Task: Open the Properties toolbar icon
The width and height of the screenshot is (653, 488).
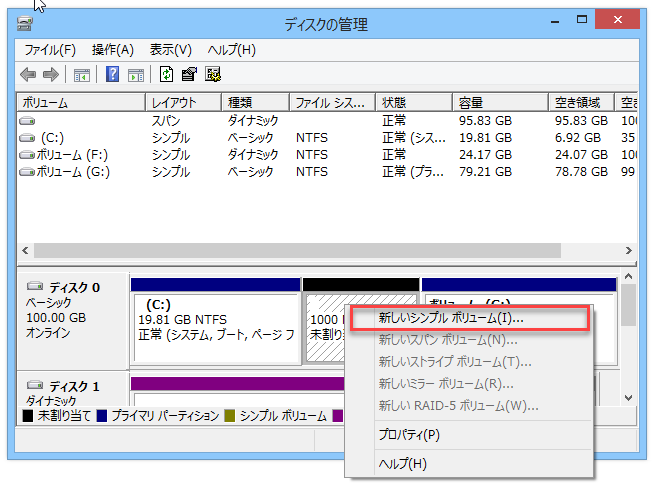Action: pos(189,75)
